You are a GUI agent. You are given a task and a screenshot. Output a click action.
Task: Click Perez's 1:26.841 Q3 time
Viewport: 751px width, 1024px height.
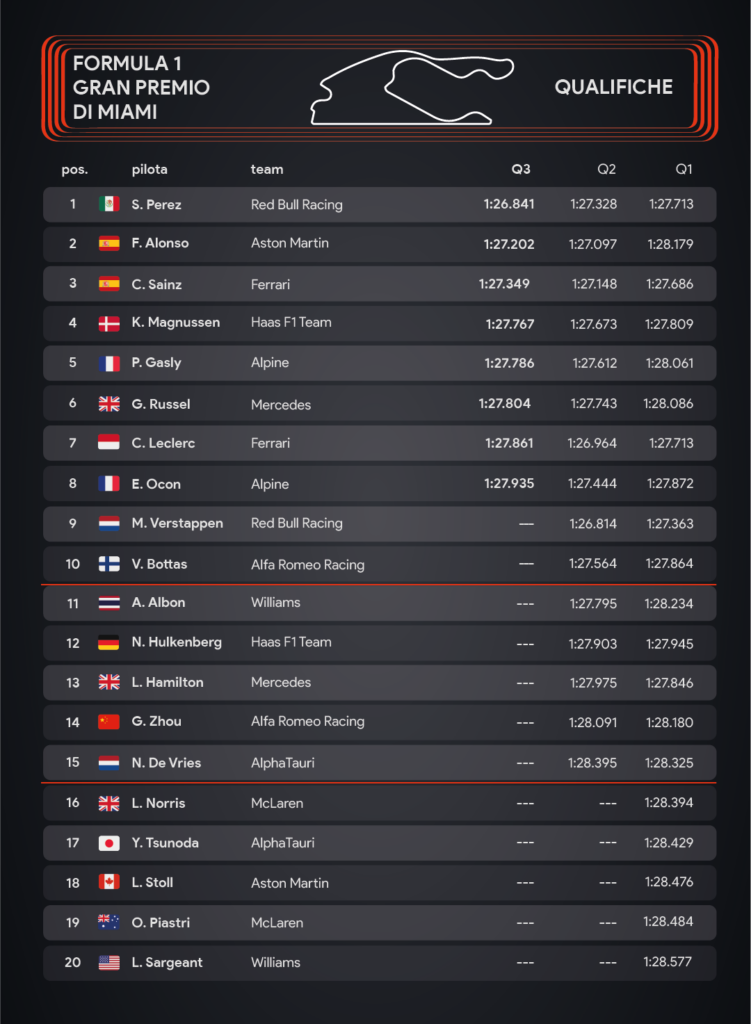click(509, 204)
